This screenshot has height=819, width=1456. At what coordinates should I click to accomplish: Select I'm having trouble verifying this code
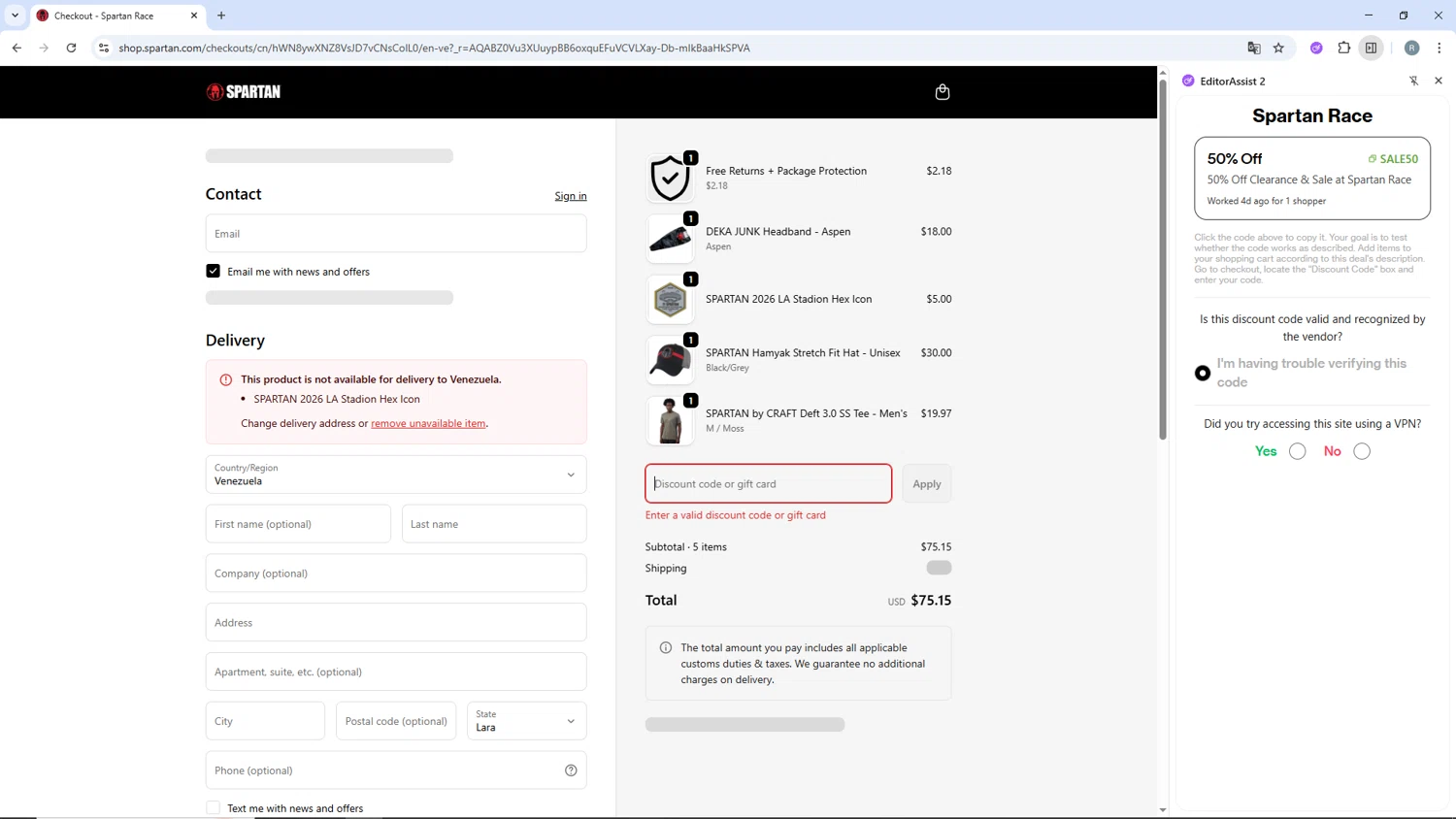1203,373
